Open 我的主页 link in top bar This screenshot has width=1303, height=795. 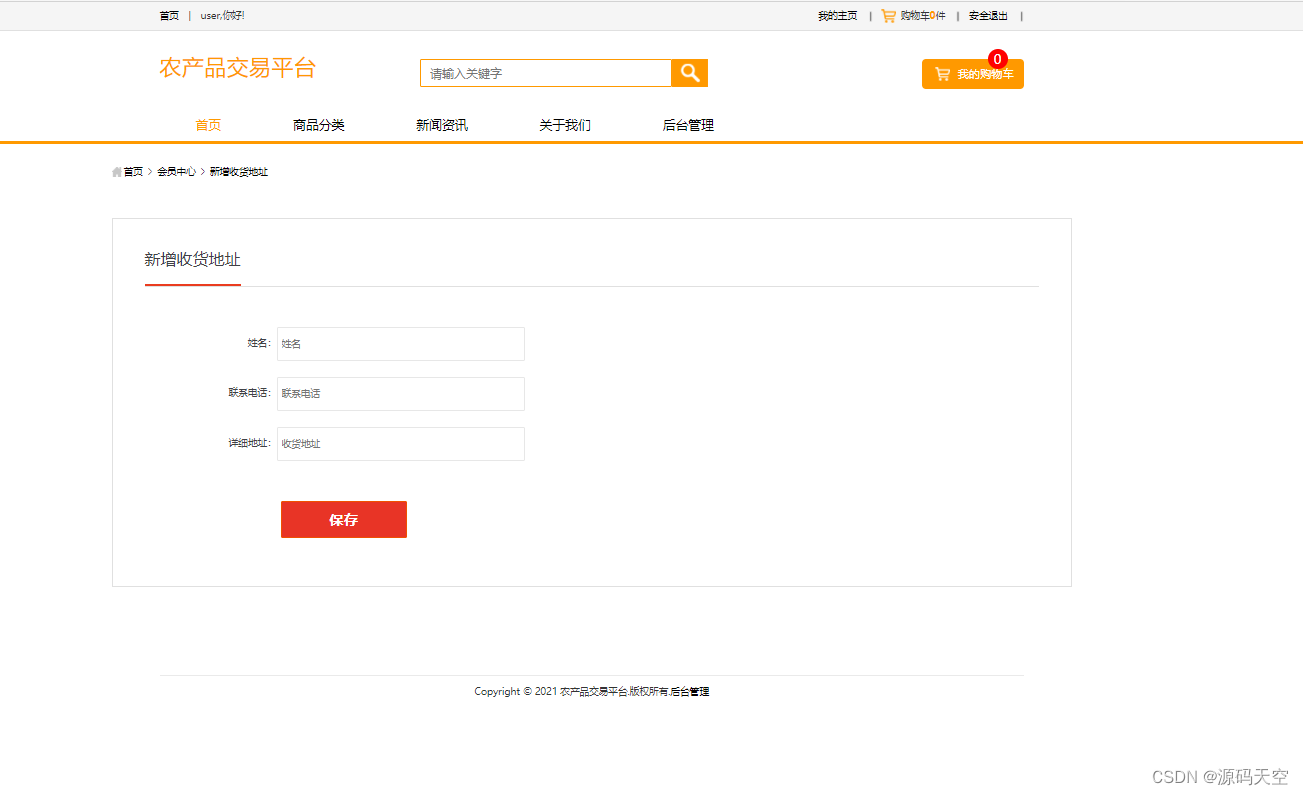[836, 15]
